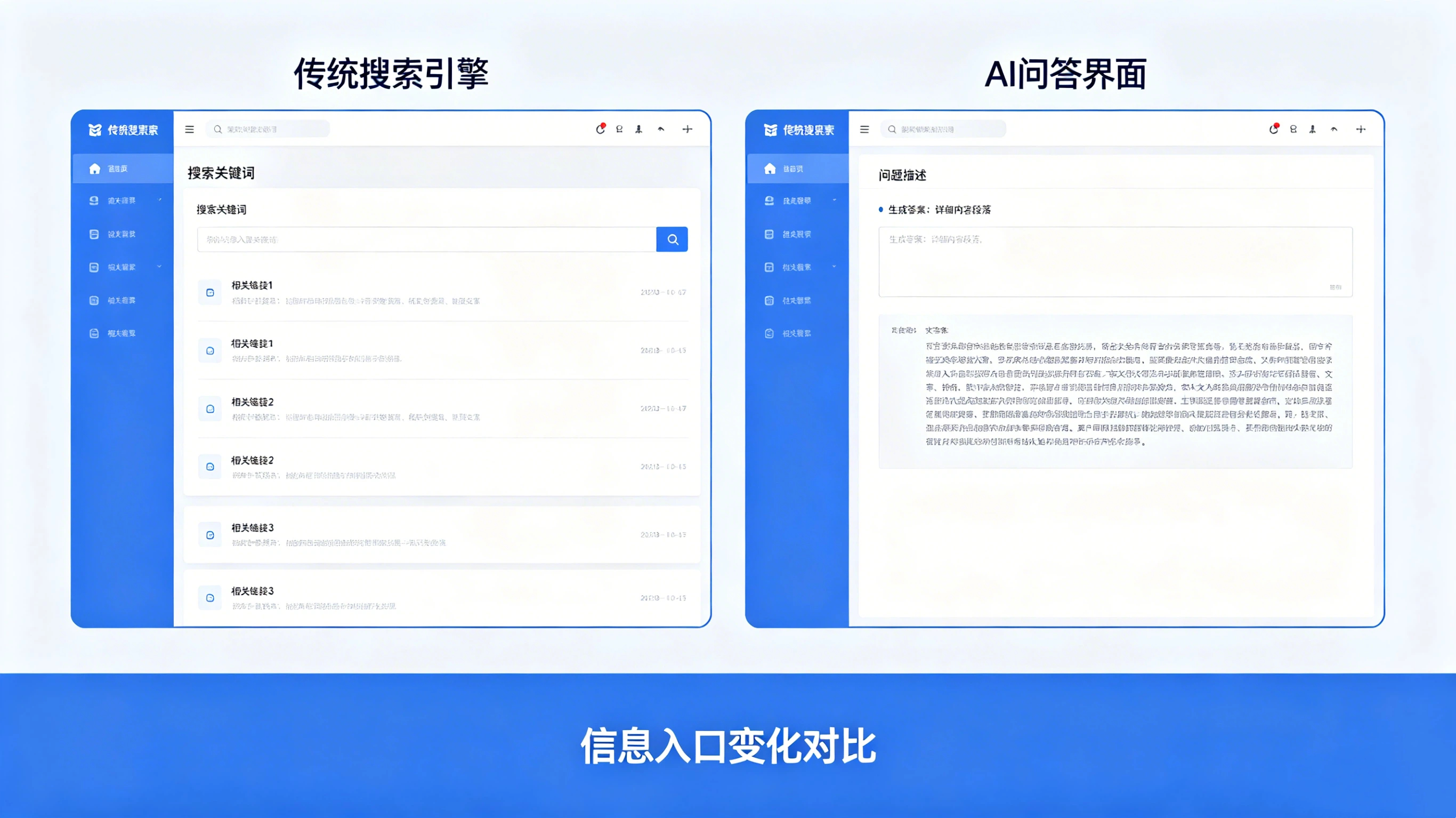
Task: Expand the second sidebar item's chevron in 传统搜索引擎 panel
Action: point(160,199)
